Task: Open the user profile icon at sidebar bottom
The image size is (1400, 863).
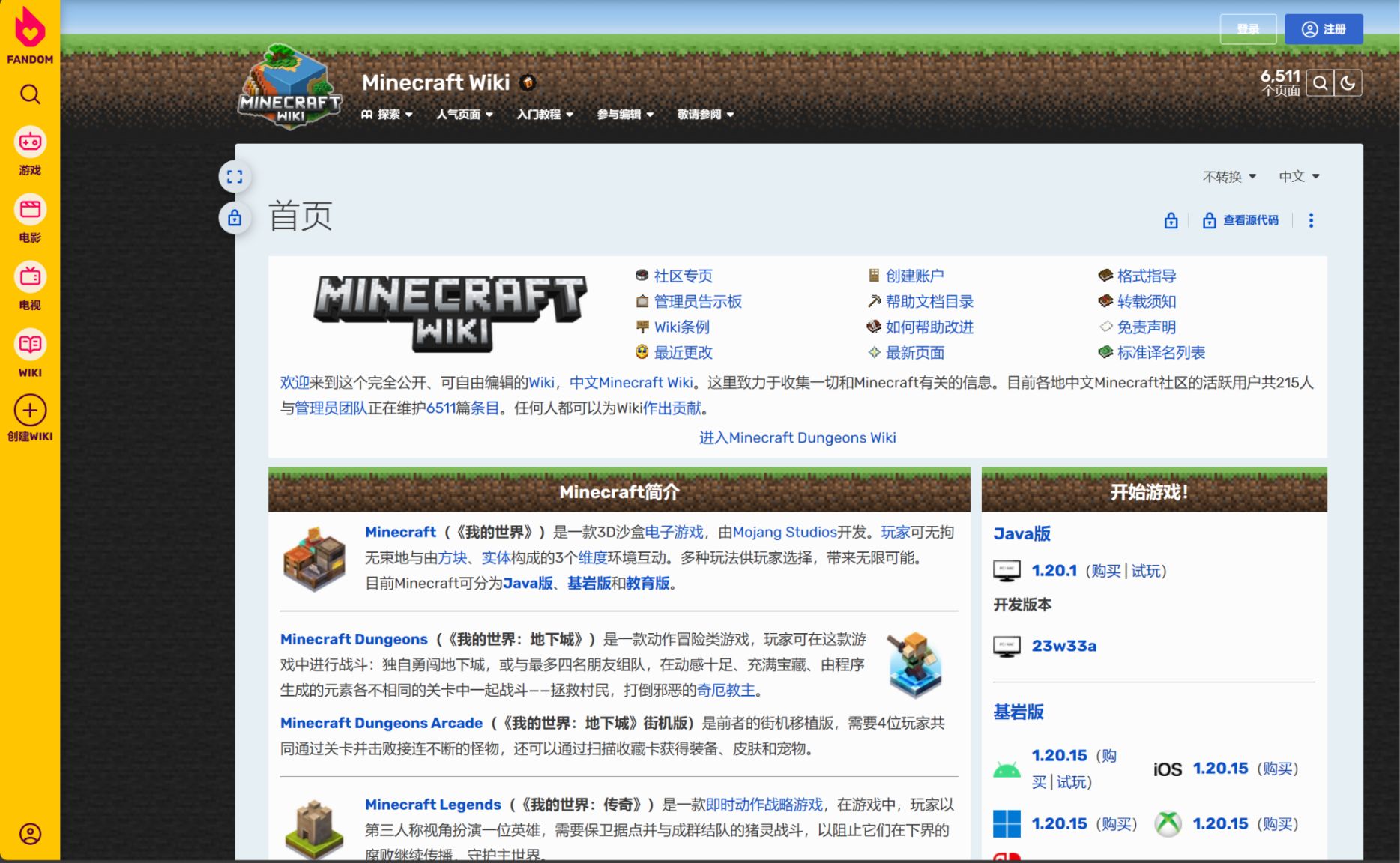Action: tap(30, 834)
